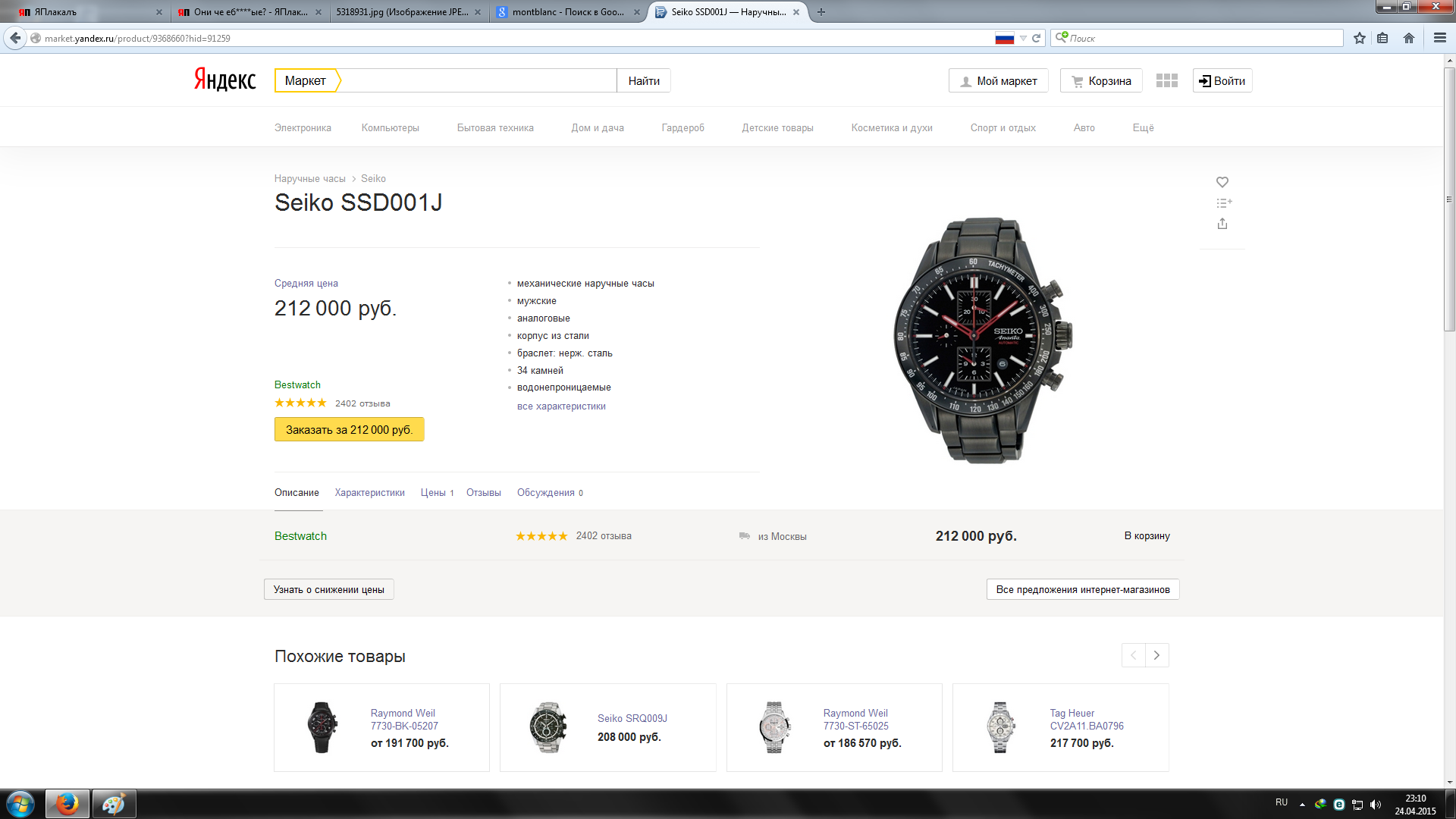The image size is (1456, 819).
Task: Open the Paint application in the taskbar
Action: point(115,804)
